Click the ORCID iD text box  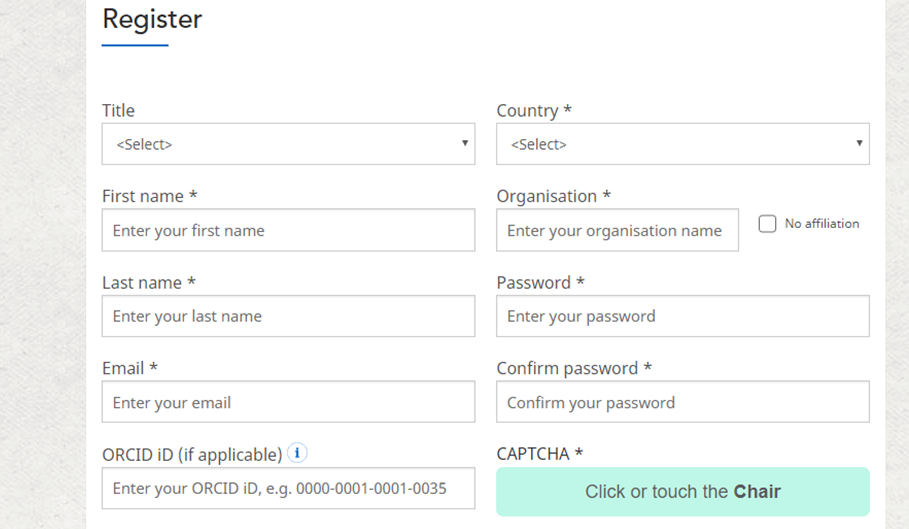click(288, 488)
